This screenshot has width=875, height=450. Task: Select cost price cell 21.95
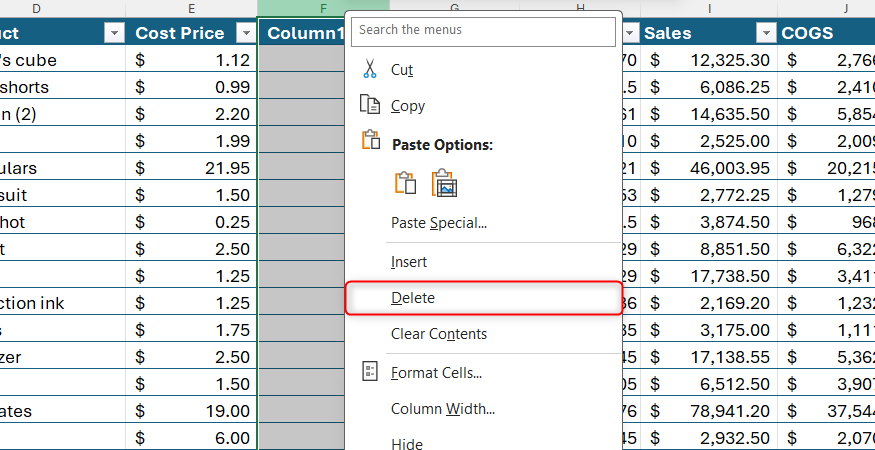[191, 168]
